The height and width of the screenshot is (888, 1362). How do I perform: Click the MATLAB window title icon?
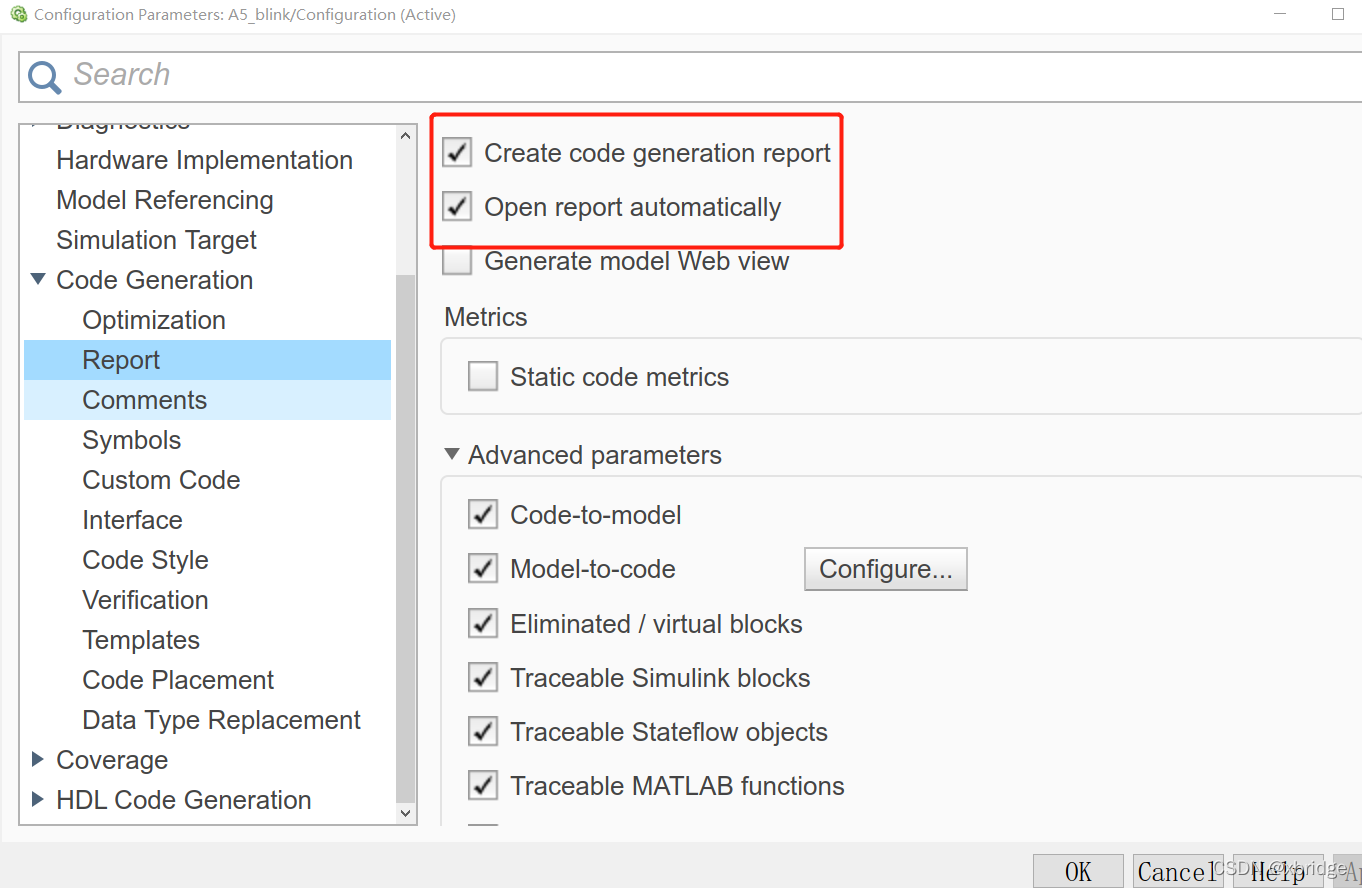[x=18, y=14]
